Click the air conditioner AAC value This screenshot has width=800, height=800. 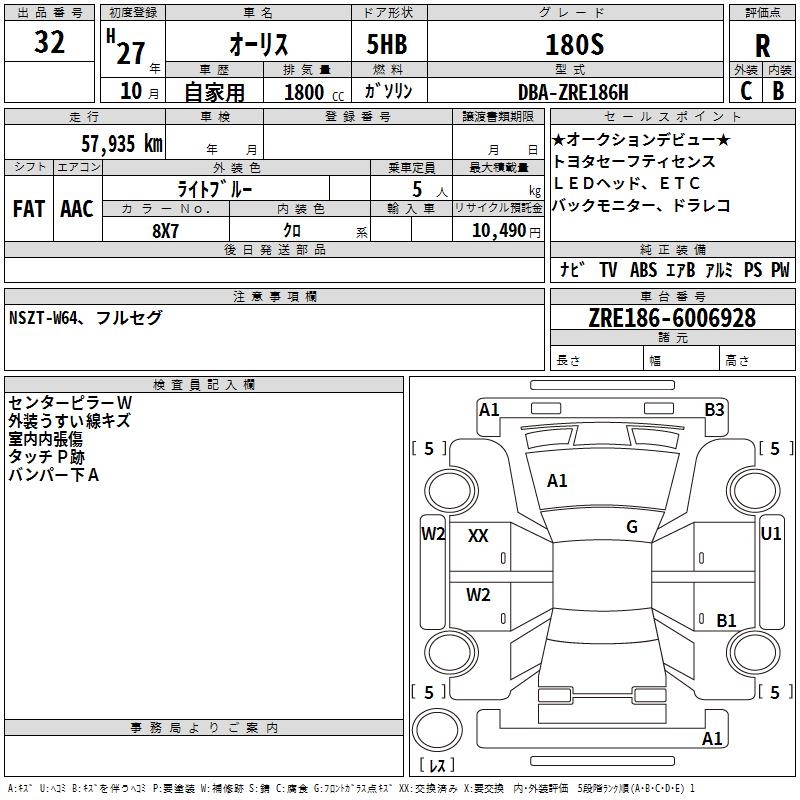click(77, 209)
